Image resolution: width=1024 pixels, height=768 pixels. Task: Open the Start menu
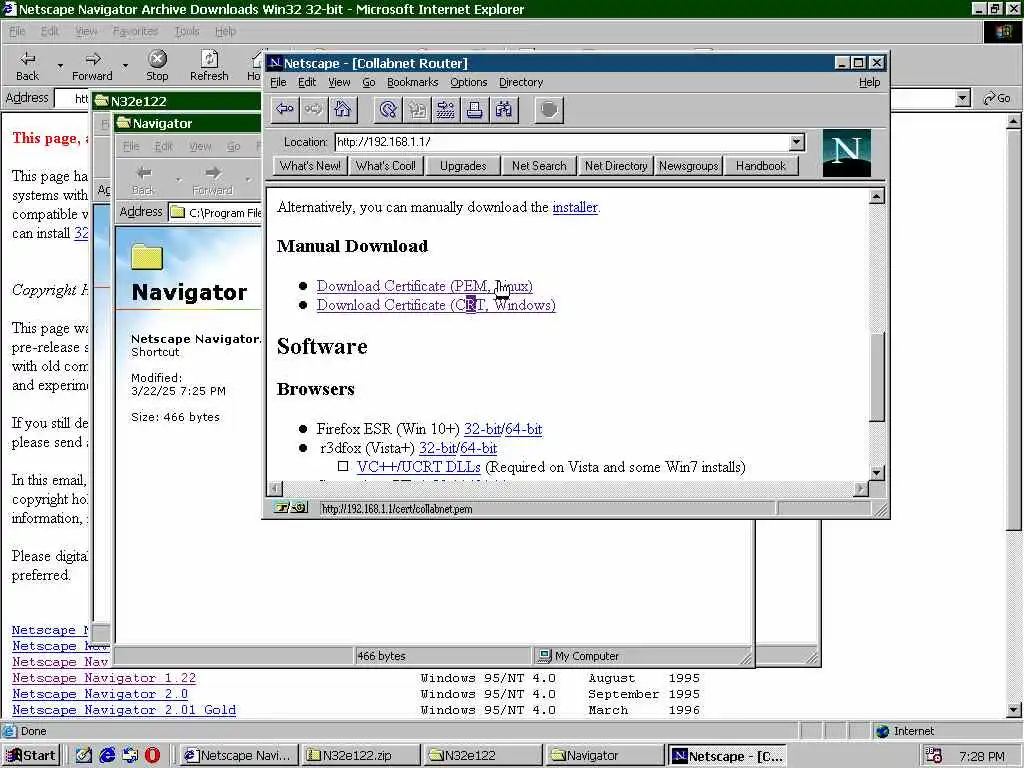coord(31,756)
